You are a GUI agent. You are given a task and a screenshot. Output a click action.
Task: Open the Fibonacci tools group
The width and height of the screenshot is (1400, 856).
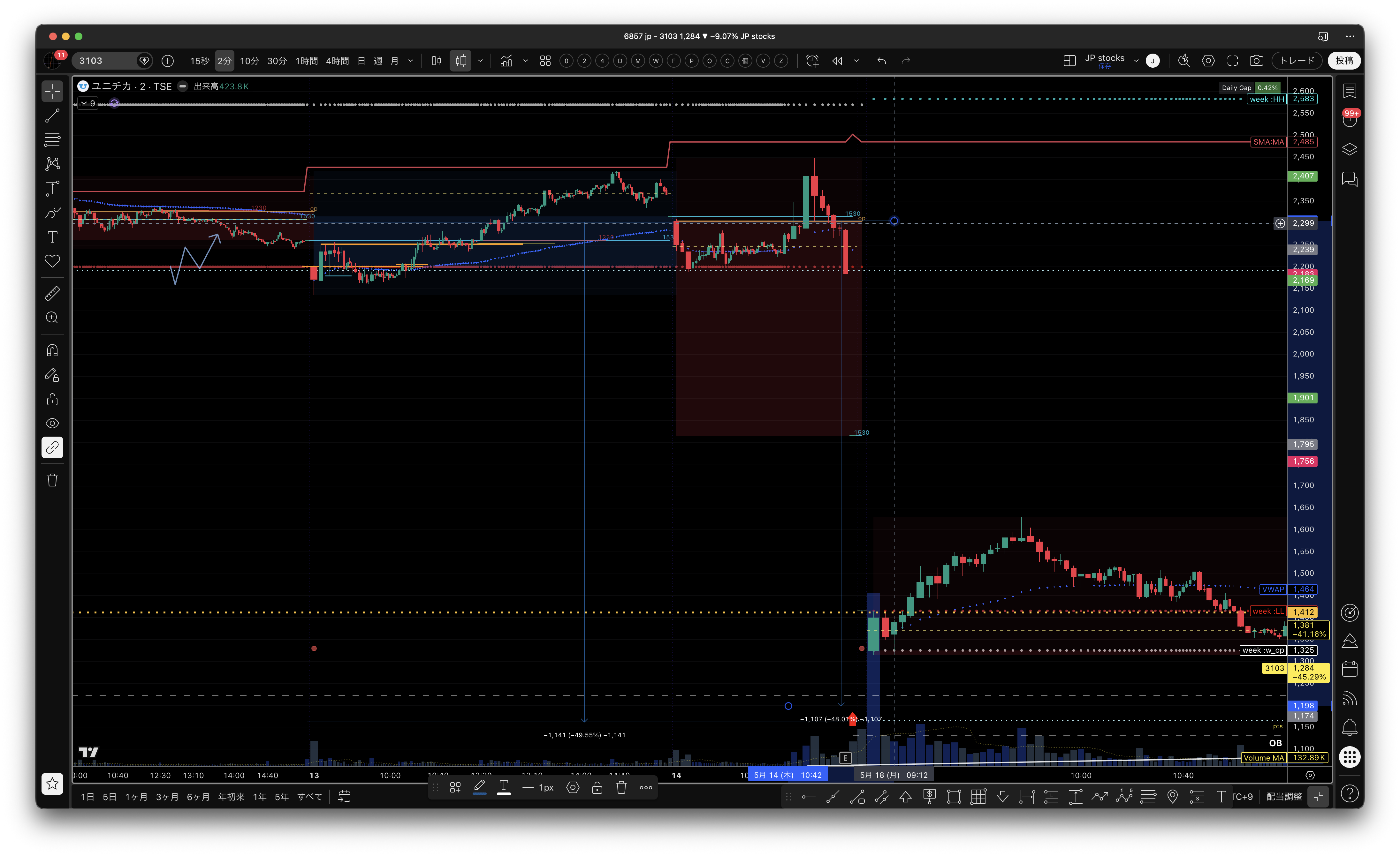(52, 140)
